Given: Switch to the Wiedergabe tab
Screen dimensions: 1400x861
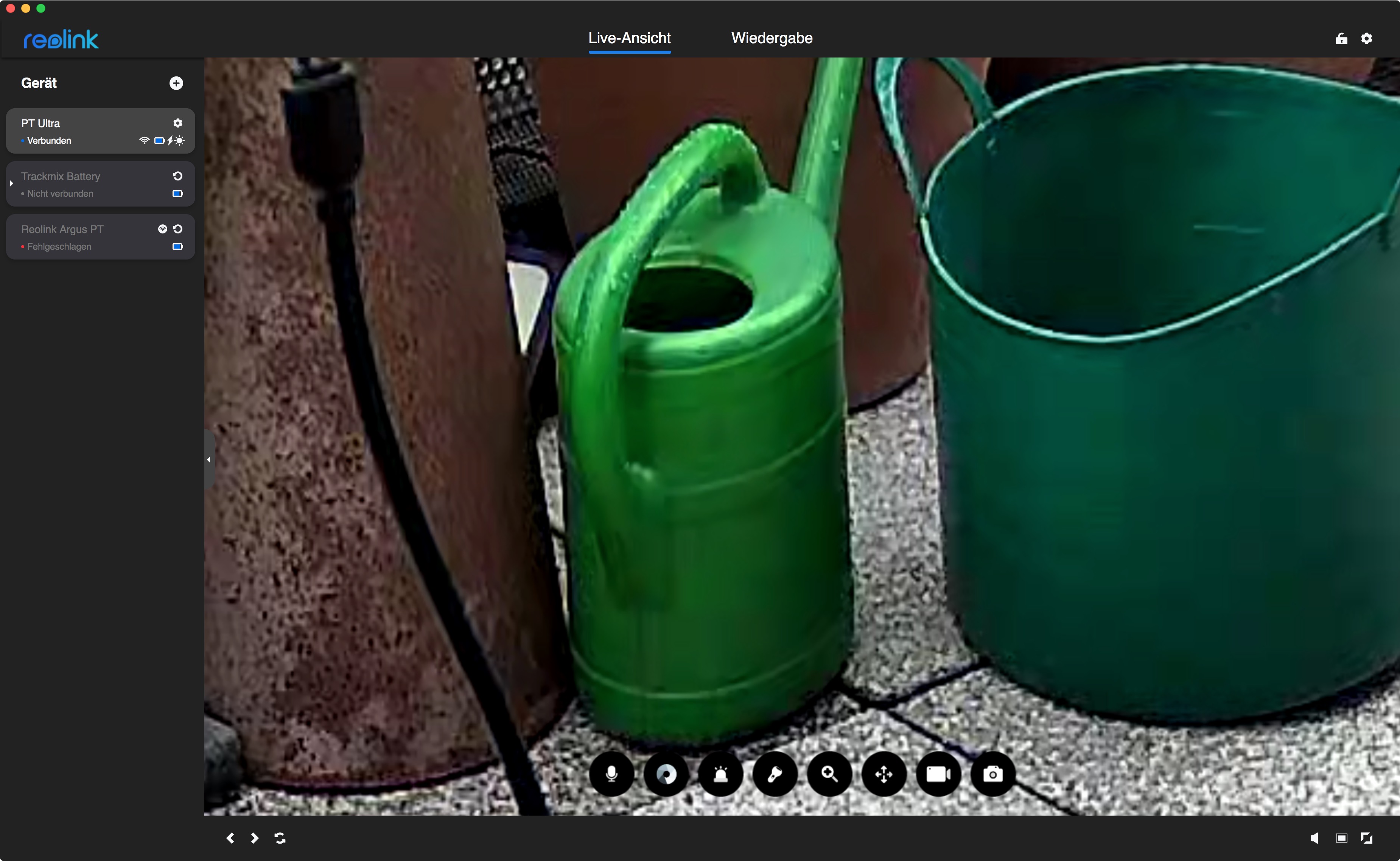Looking at the screenshot, I should [771, 38].
